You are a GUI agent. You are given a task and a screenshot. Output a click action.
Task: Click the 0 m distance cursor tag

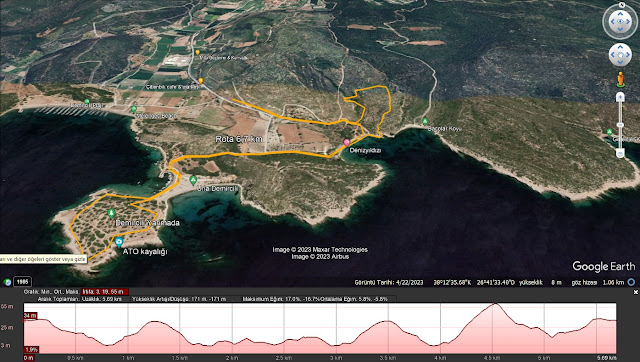pyautogui.click(x=29, y=358)
